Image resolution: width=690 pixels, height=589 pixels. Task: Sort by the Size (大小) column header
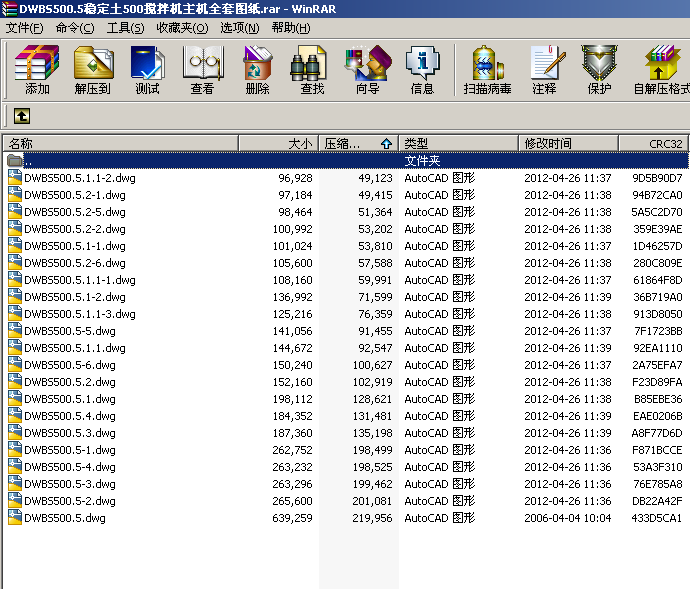coord(278,144)
